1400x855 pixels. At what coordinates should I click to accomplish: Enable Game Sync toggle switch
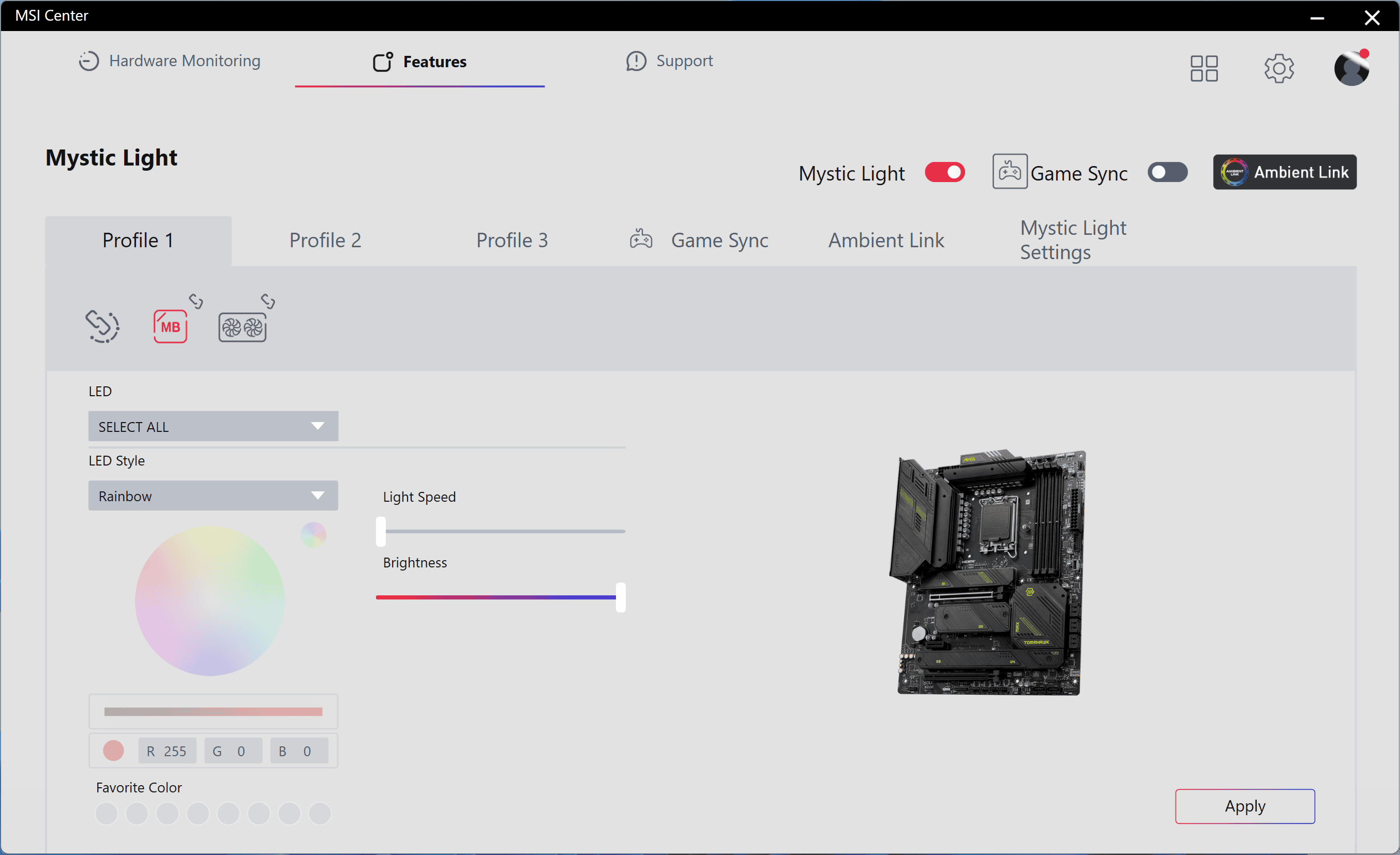(1167, 172)
